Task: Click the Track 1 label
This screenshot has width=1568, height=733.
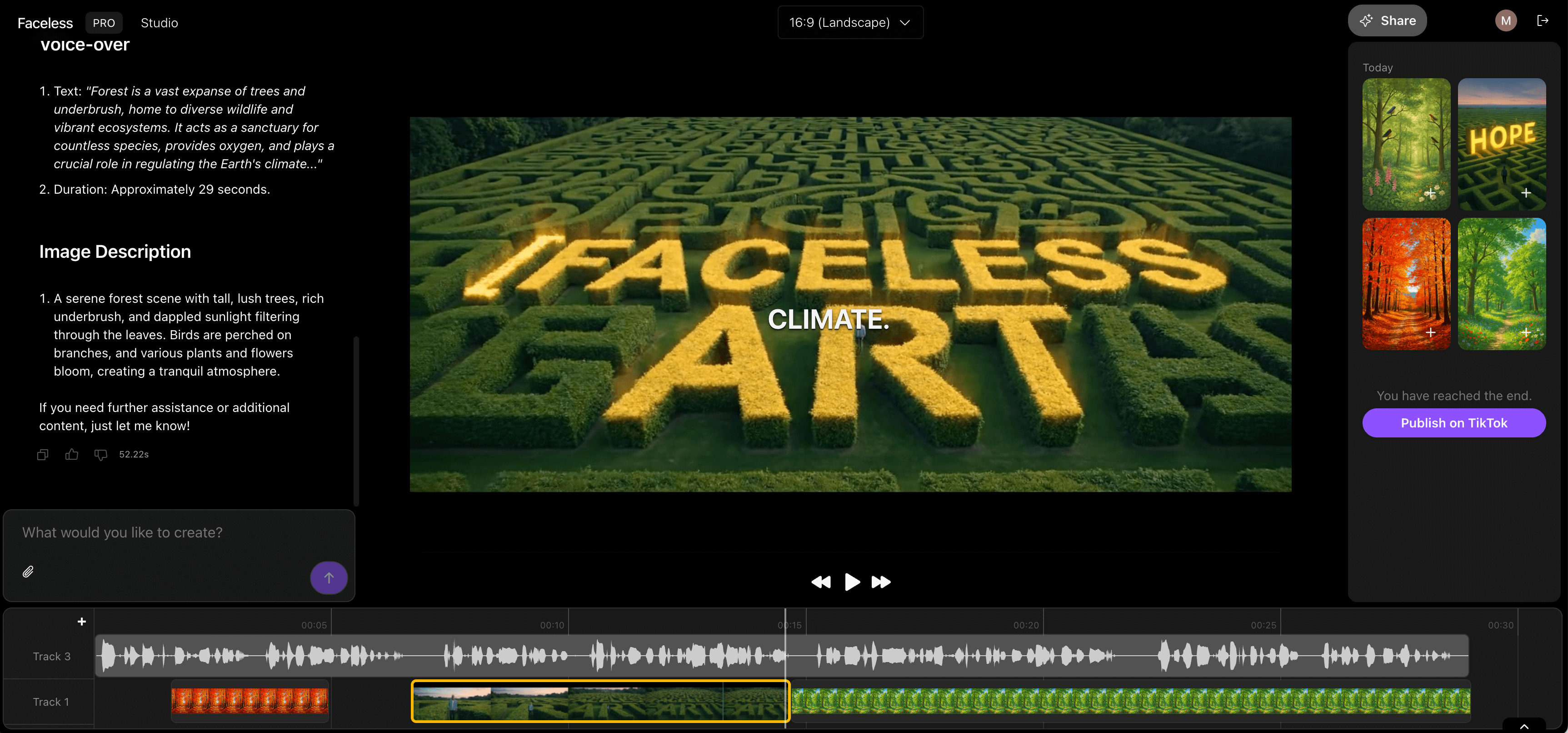Action: [x=51, y=702]
